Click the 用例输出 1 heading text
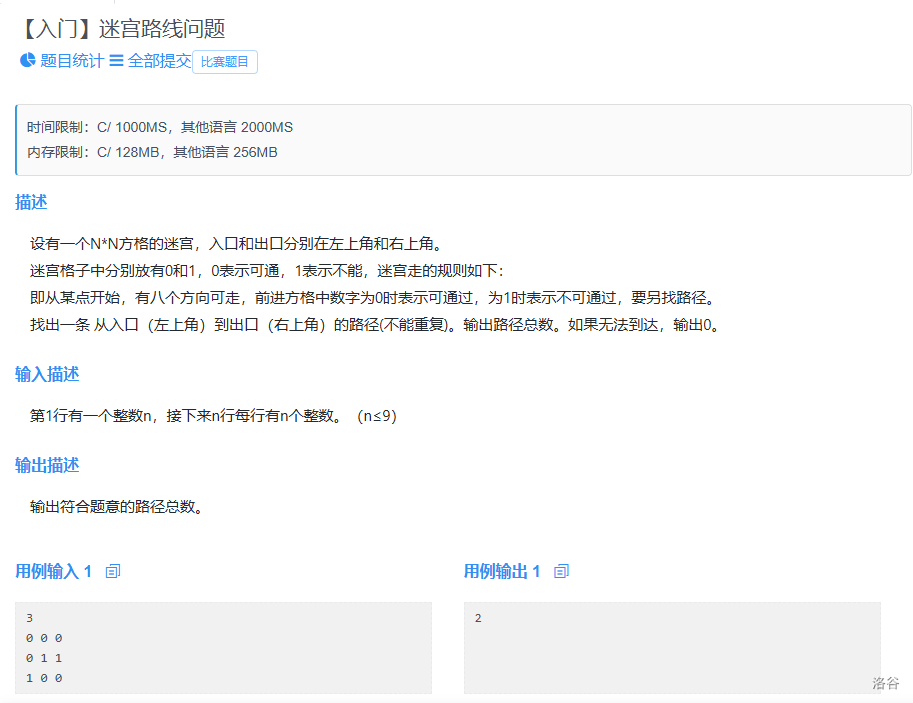 501,571
